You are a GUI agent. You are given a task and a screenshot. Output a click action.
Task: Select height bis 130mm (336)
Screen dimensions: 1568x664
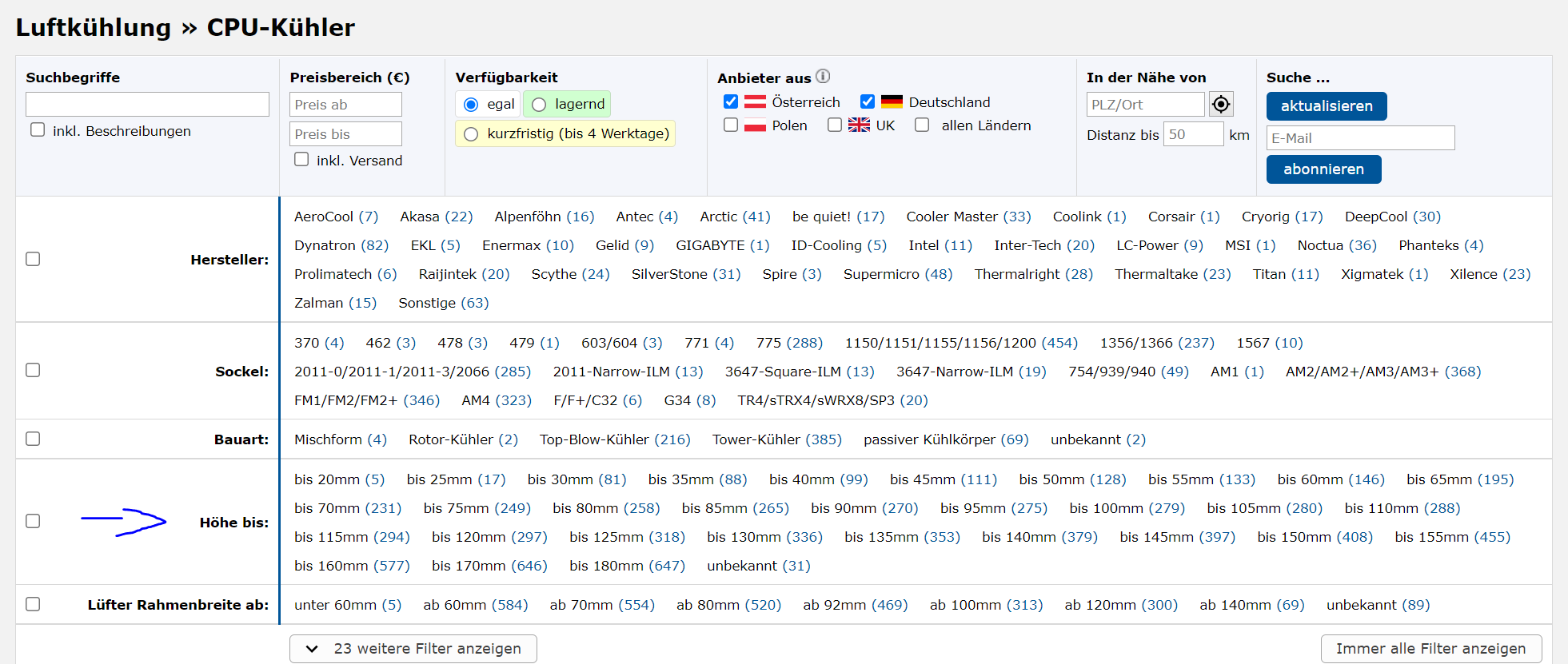coord(764,537)
